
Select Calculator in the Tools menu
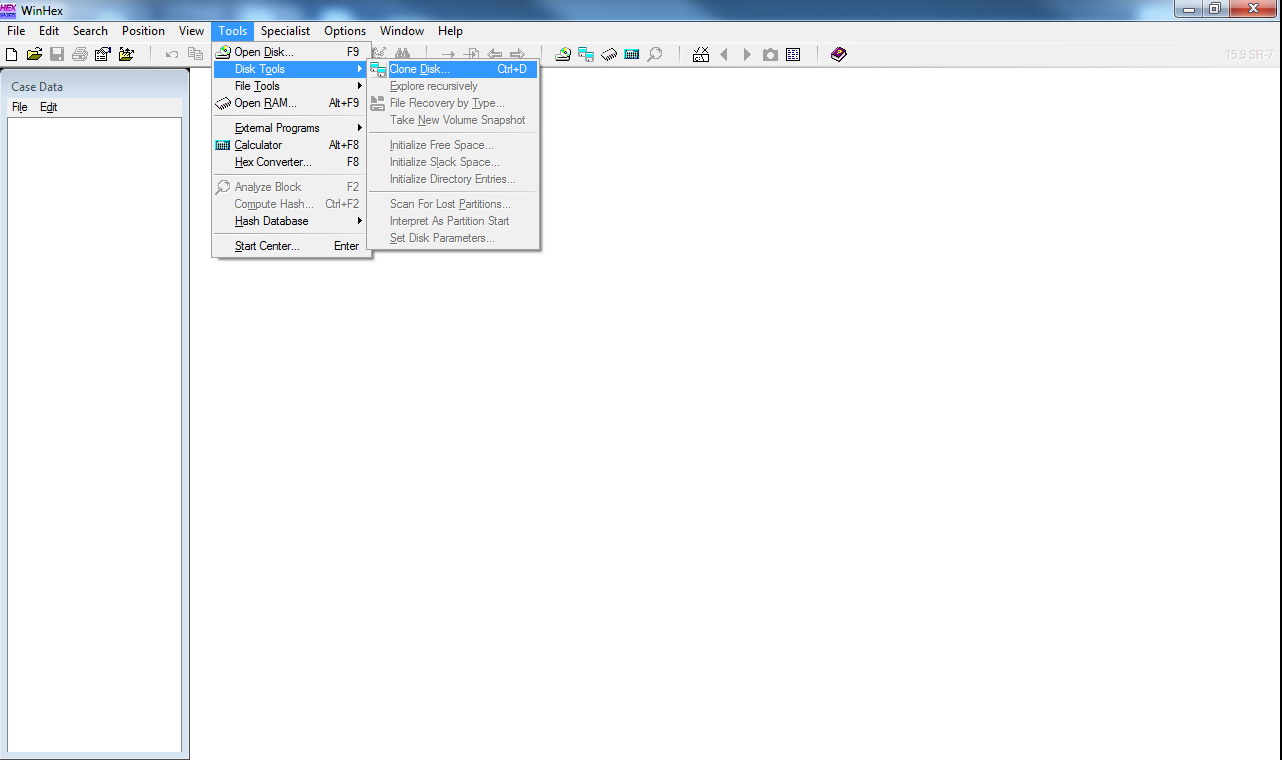(288, 145)
